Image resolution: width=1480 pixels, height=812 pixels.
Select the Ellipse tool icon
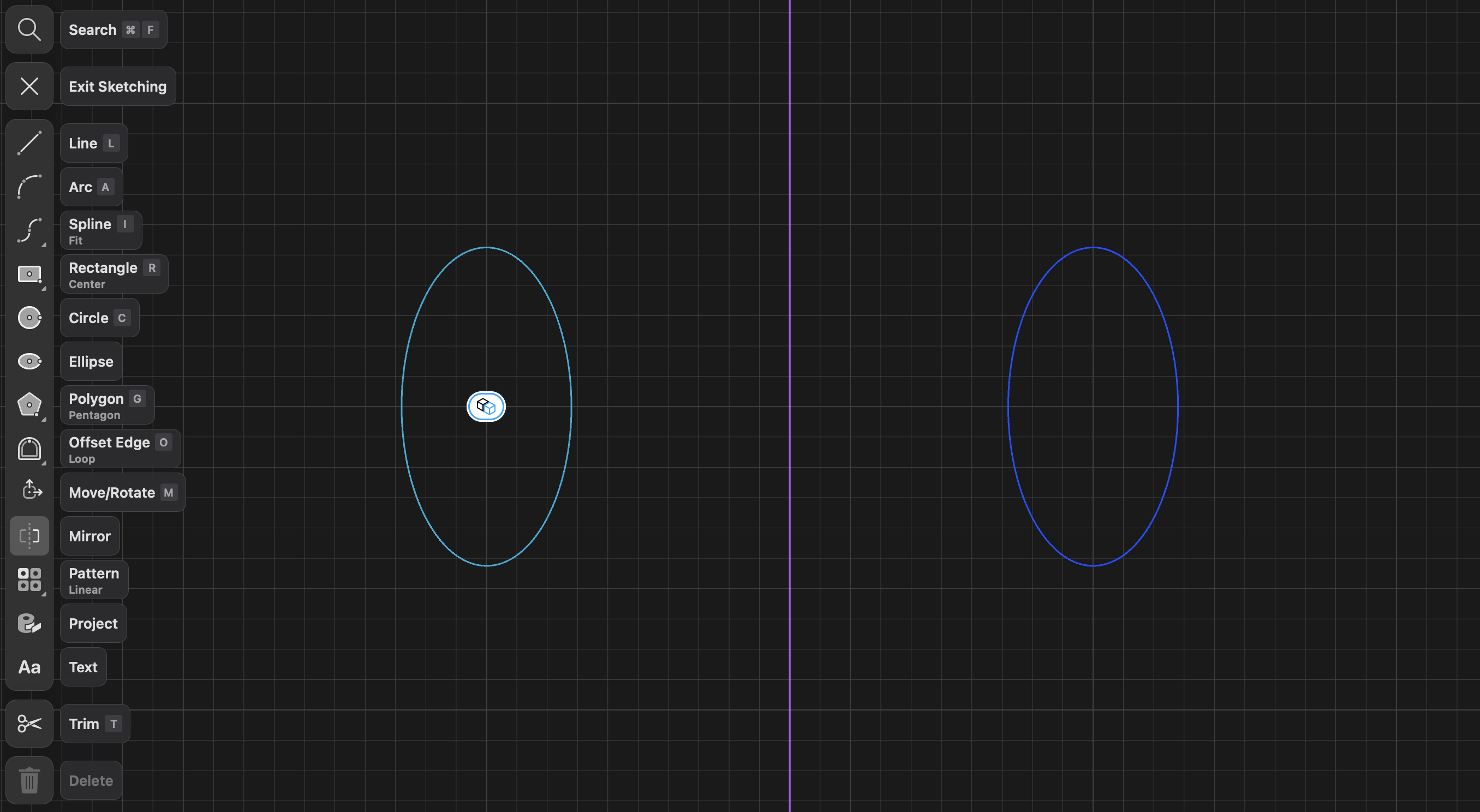coord(29,361)
